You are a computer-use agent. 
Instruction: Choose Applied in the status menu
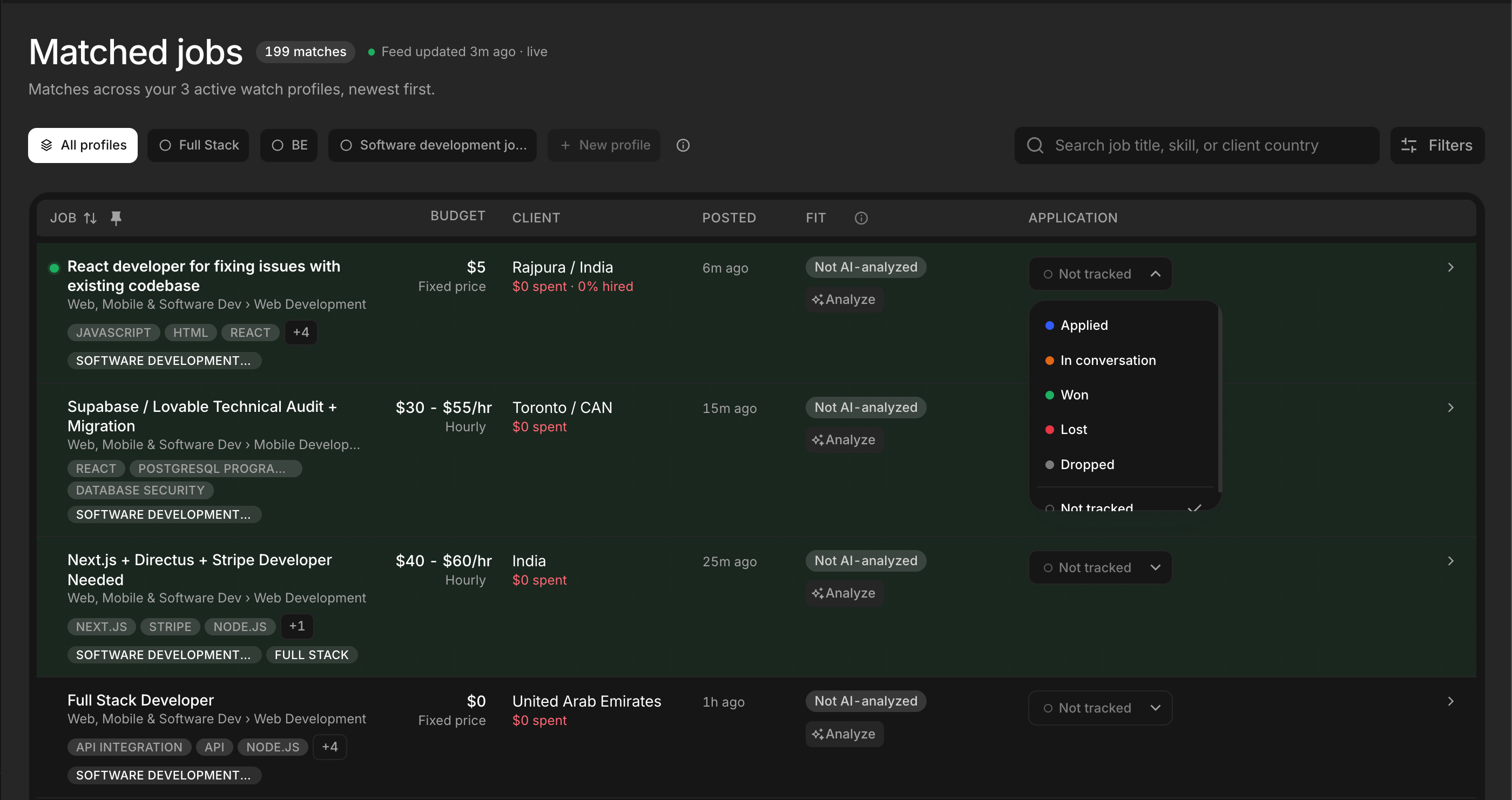pos(1124,325)
